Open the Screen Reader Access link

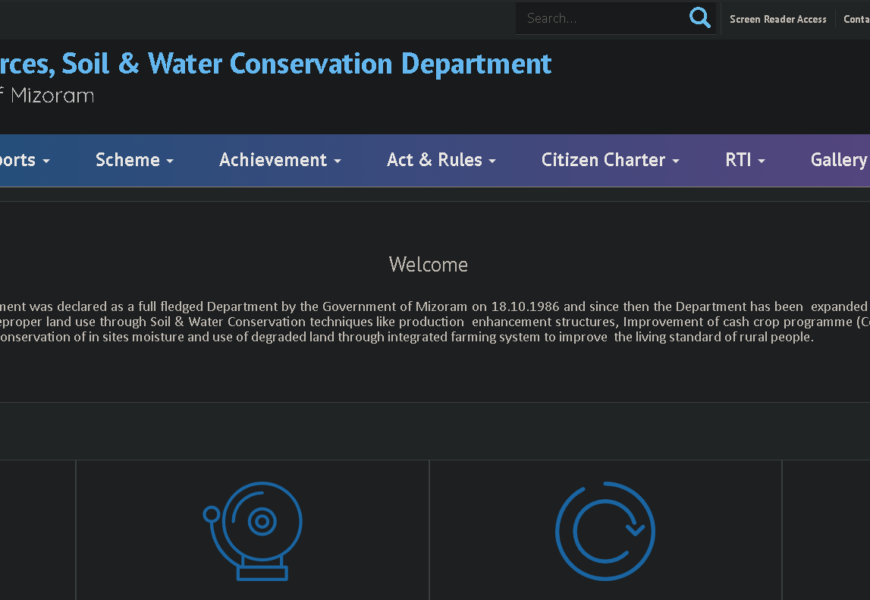[x=778, y=19]
